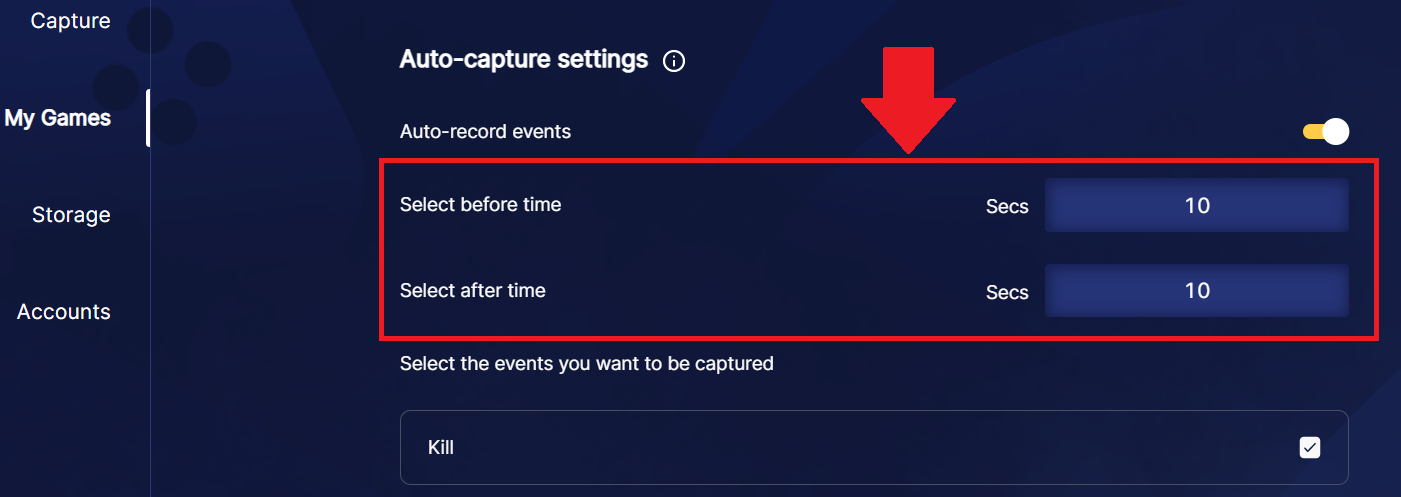
Task: Click the info icon beside Auto-capture settings
Action: 674,61
